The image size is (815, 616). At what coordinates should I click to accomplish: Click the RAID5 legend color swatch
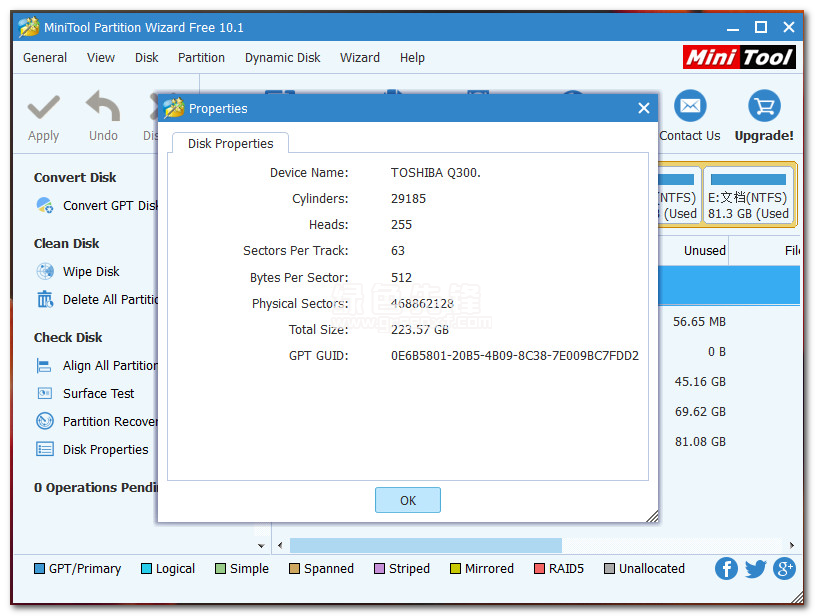(539, 568)
